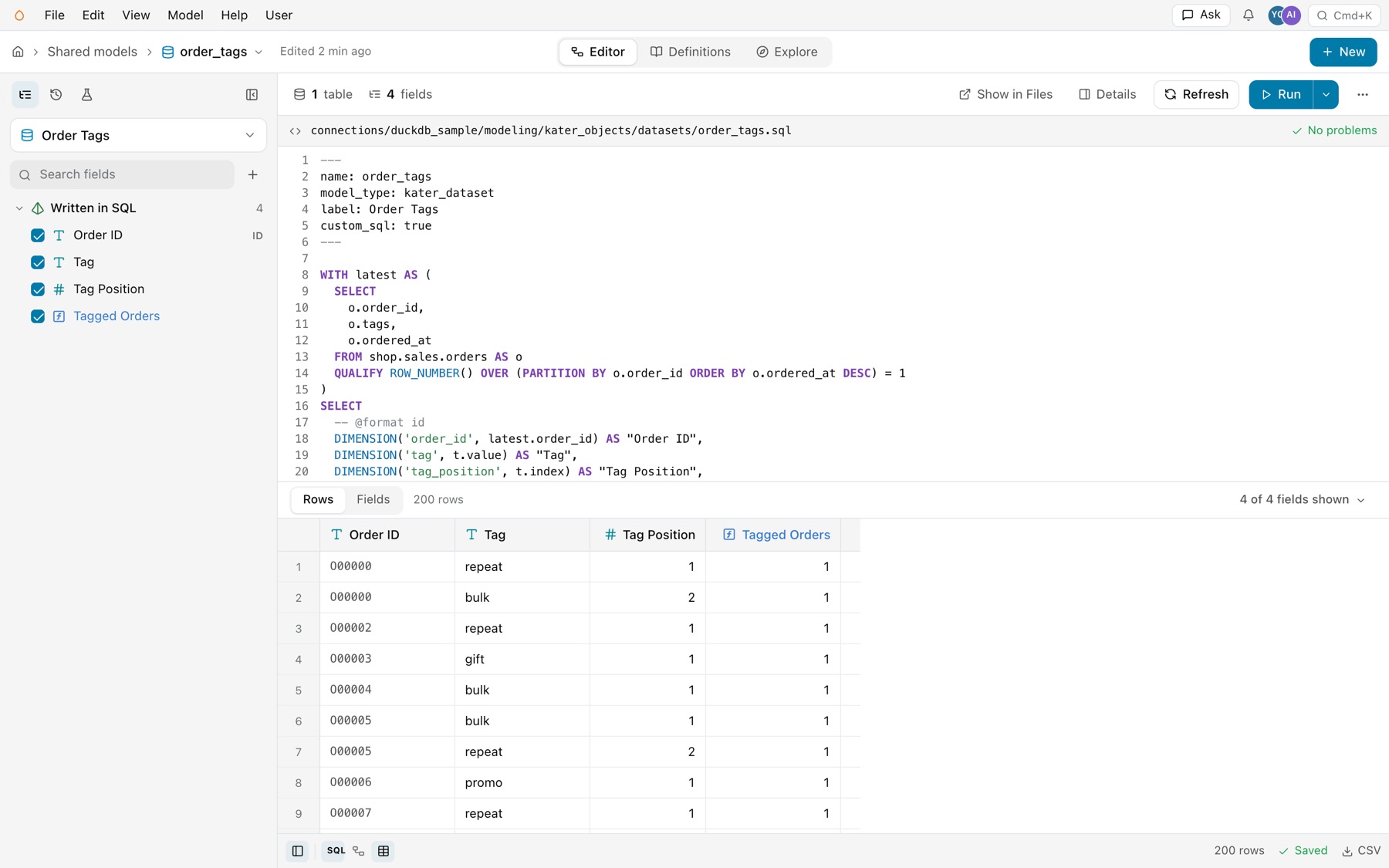
Task: Open the more options ellipsis menu
Action: point(1363,95)
